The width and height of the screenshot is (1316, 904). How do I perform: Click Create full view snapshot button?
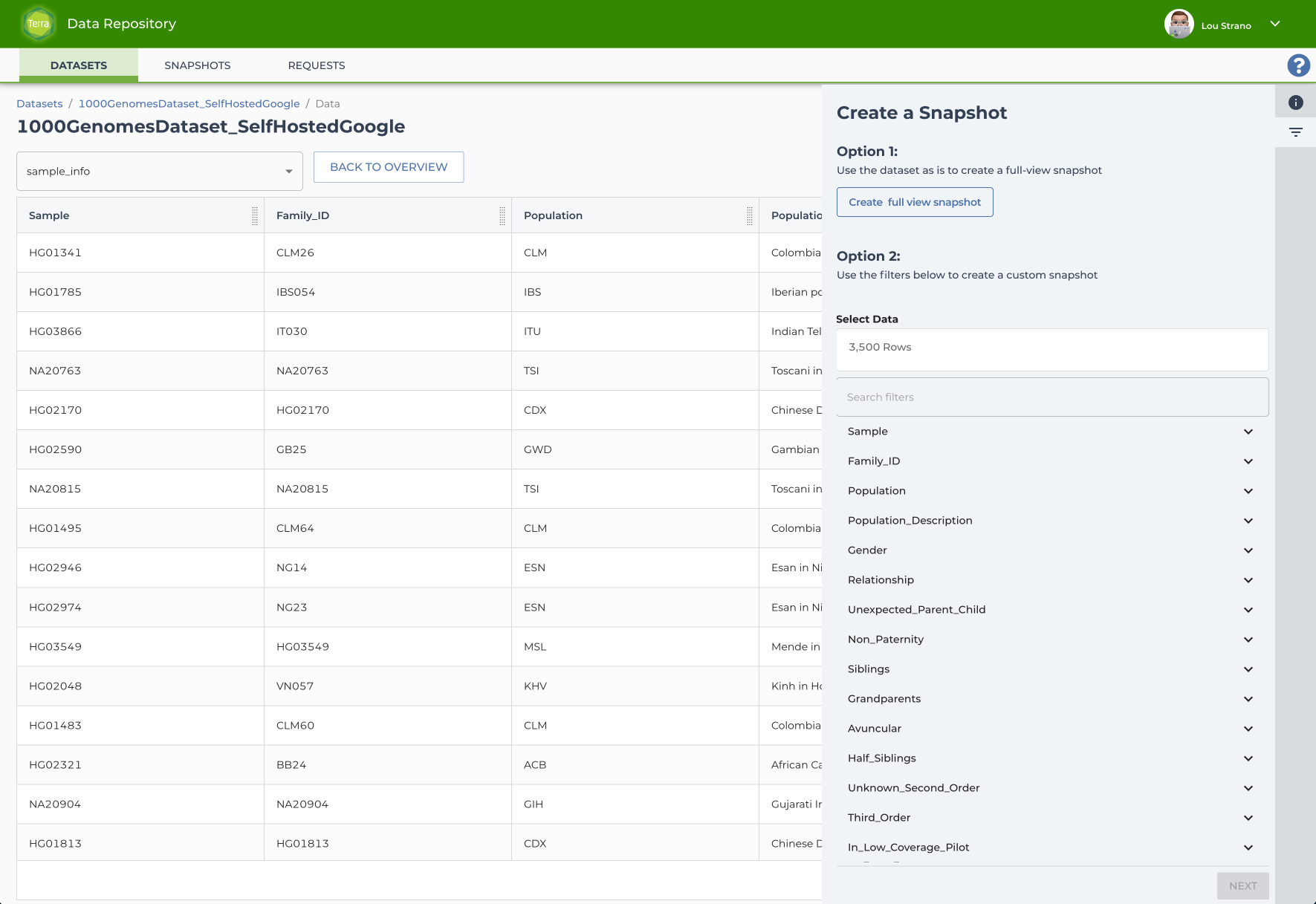915,202
